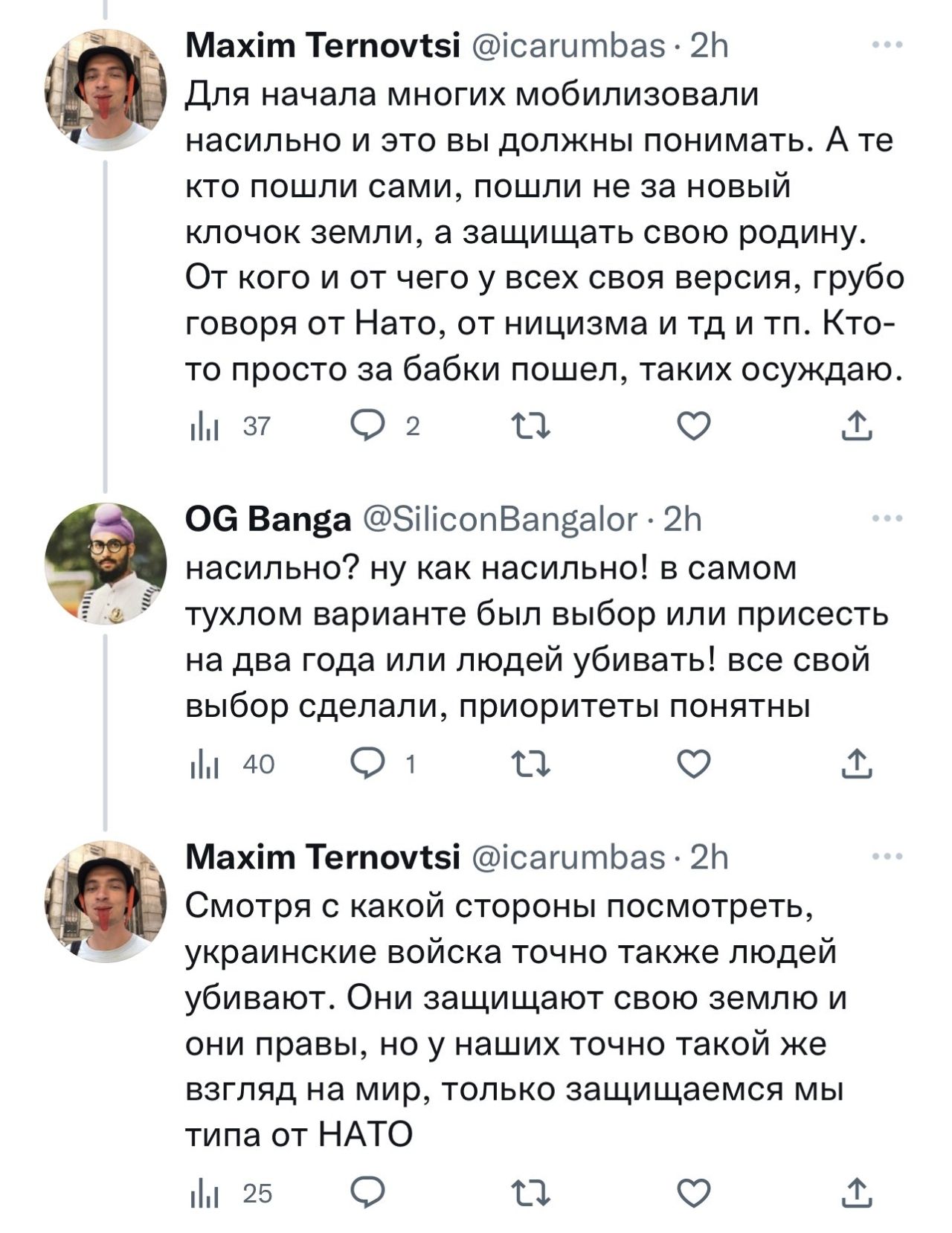Share the first Maxim Ternovtsi tweet
Viewport: 952px width, 1233px height.
coord(855,425)
